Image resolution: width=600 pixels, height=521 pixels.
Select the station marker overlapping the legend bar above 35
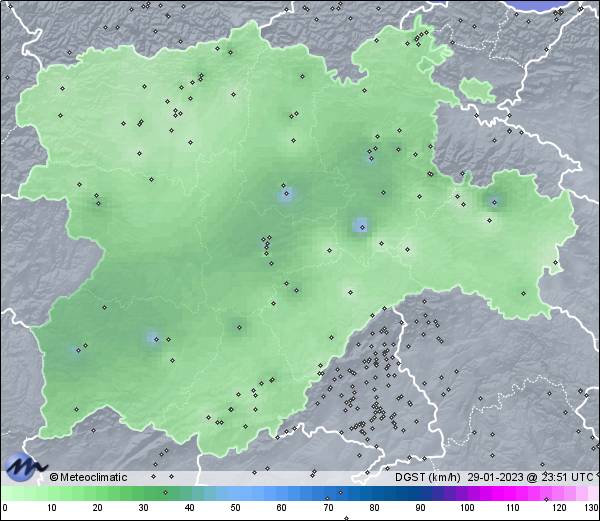pos(165,492)
